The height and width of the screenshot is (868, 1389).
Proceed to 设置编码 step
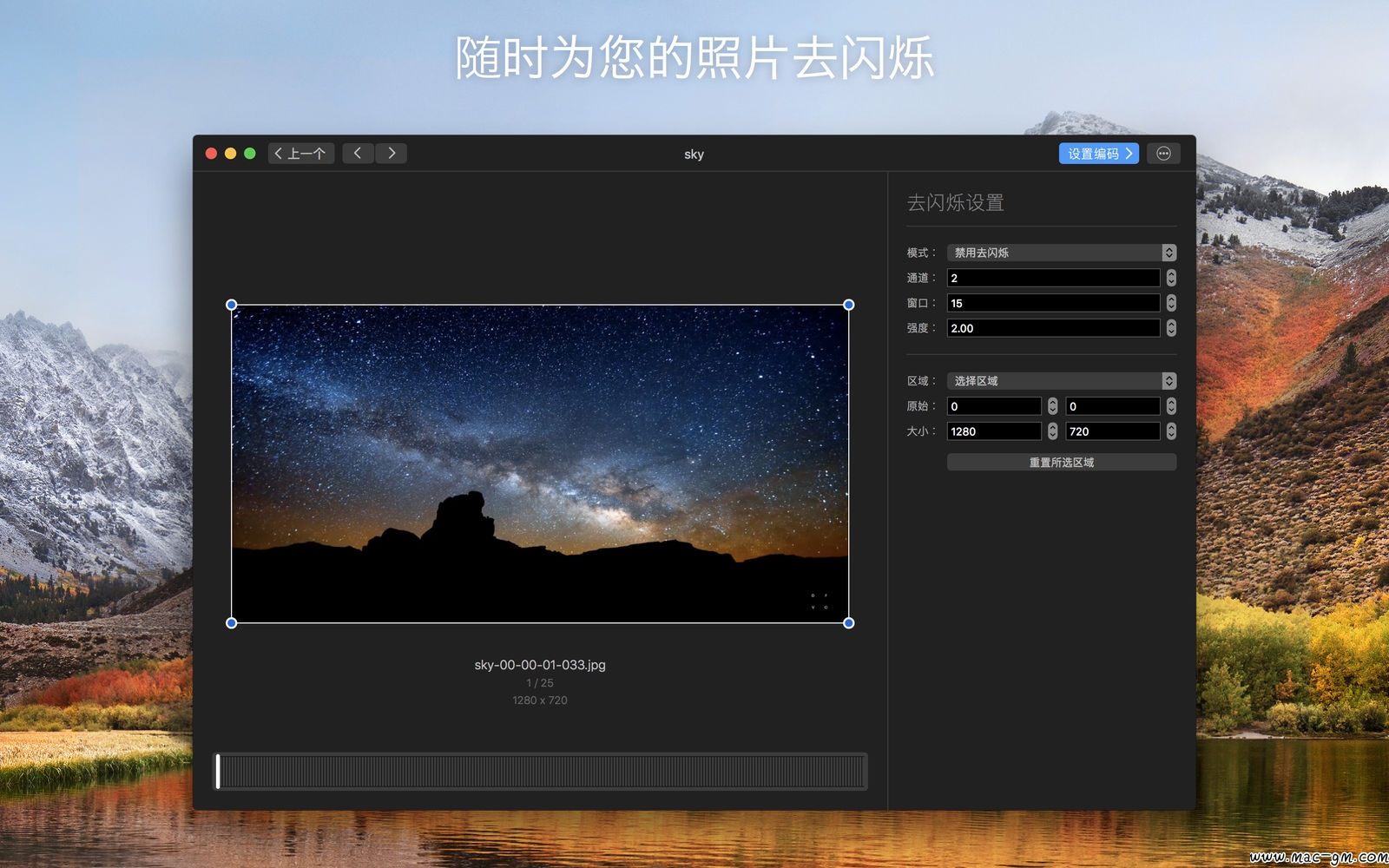[1099, 154]
